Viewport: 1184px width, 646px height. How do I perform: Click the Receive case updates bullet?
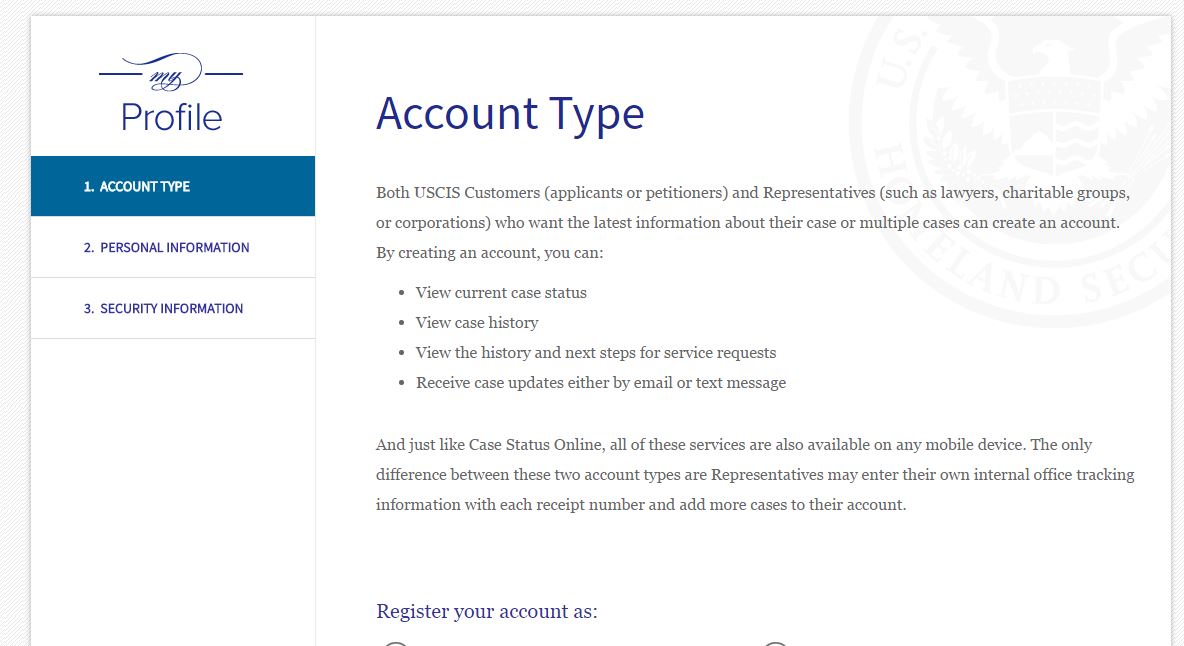pos(600,383)
